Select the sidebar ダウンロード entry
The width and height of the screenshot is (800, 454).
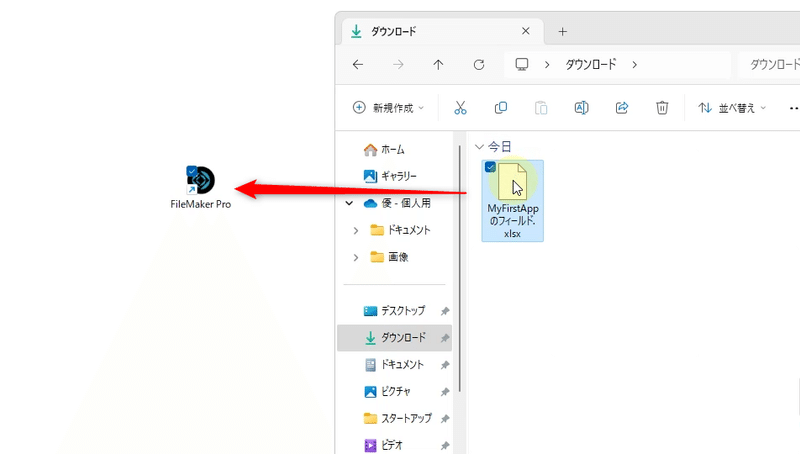394,338
